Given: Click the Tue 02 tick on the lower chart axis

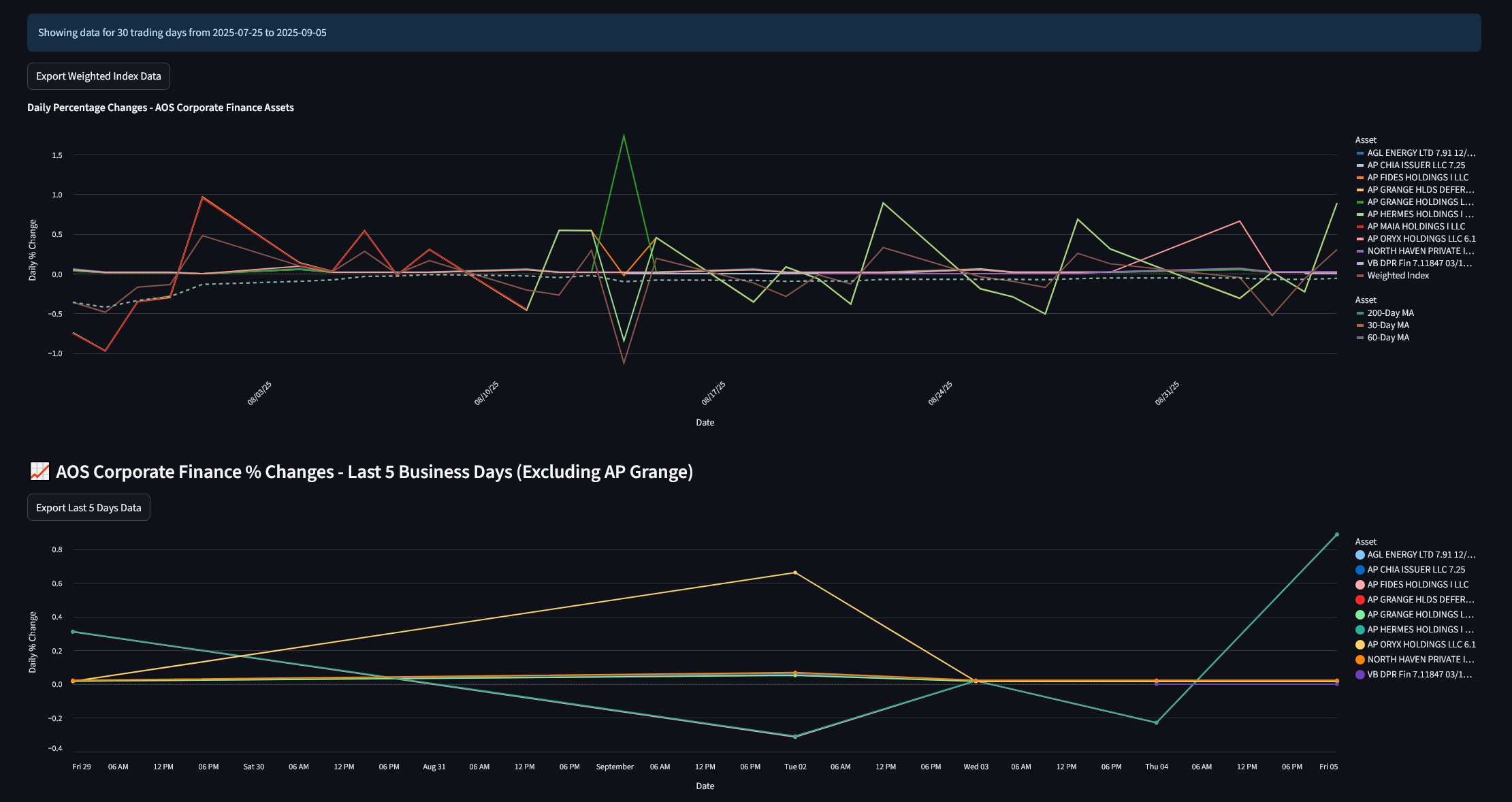Looking at the screenshot, I should 795,767.
